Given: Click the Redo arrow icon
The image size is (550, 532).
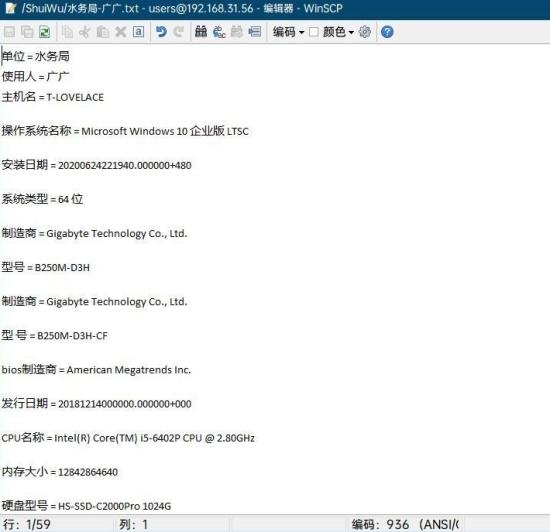Looking at the screenshot, I should pos(179,32).
